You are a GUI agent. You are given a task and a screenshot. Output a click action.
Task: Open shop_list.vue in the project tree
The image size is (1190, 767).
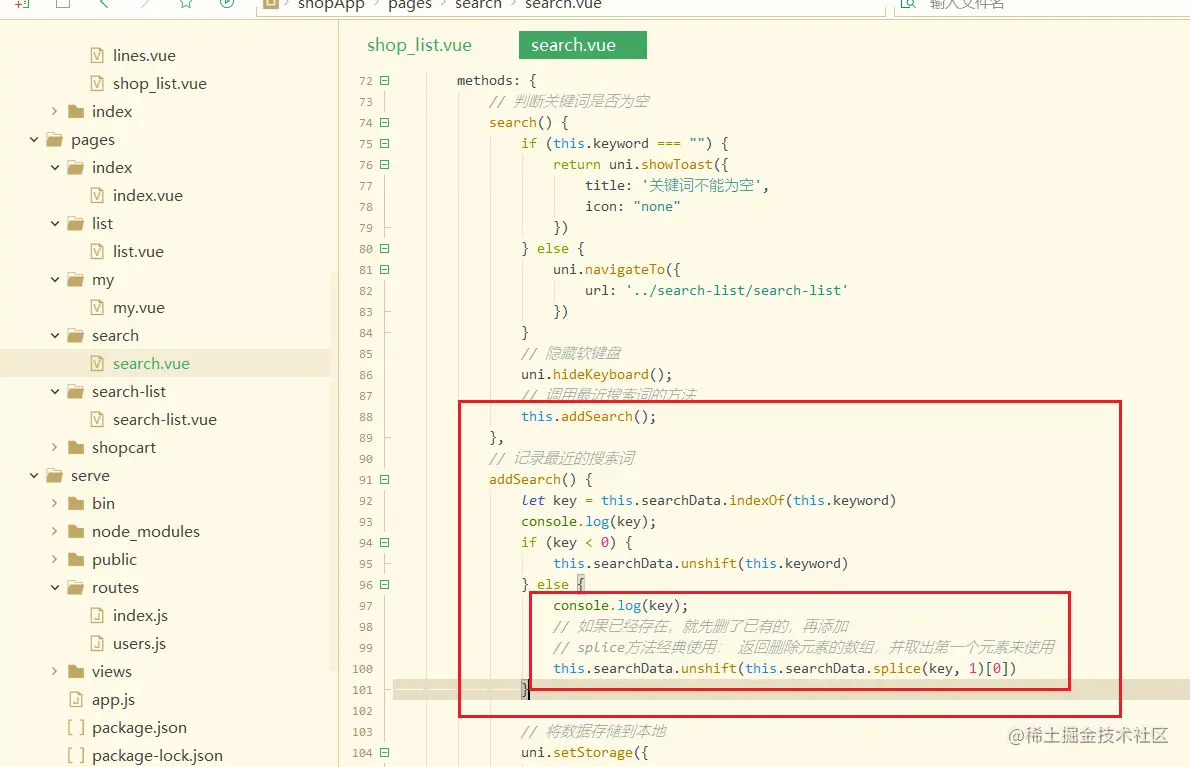click(159, 83)
